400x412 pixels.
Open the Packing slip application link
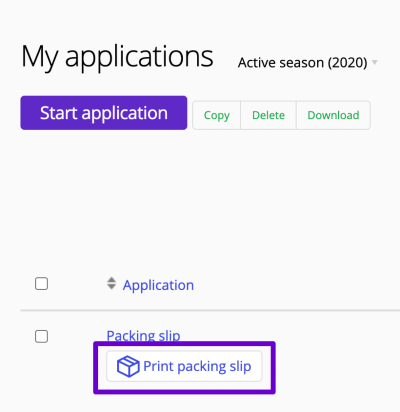click(143, 335)
